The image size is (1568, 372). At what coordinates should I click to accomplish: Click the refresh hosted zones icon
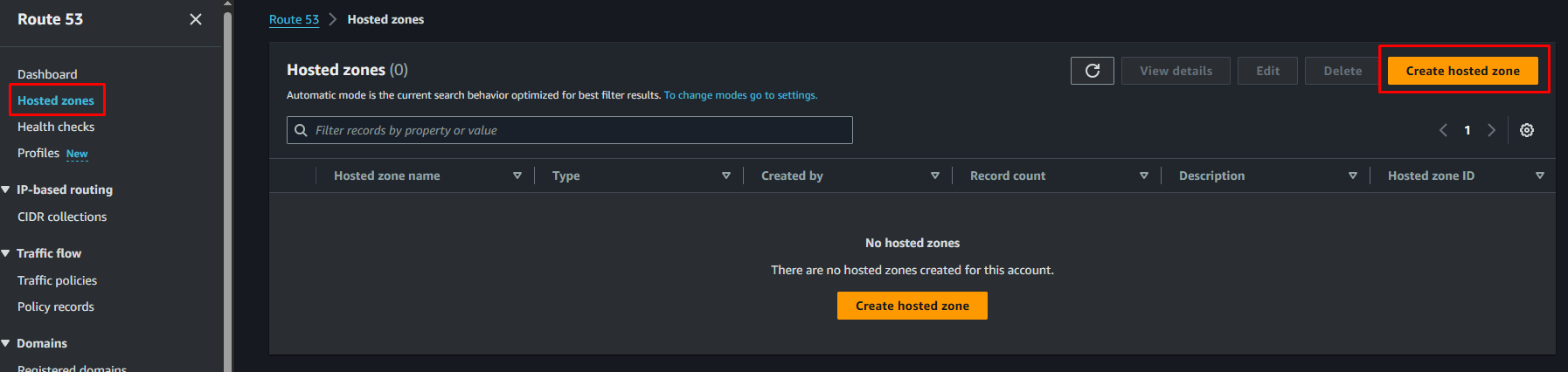(1092, 71)
